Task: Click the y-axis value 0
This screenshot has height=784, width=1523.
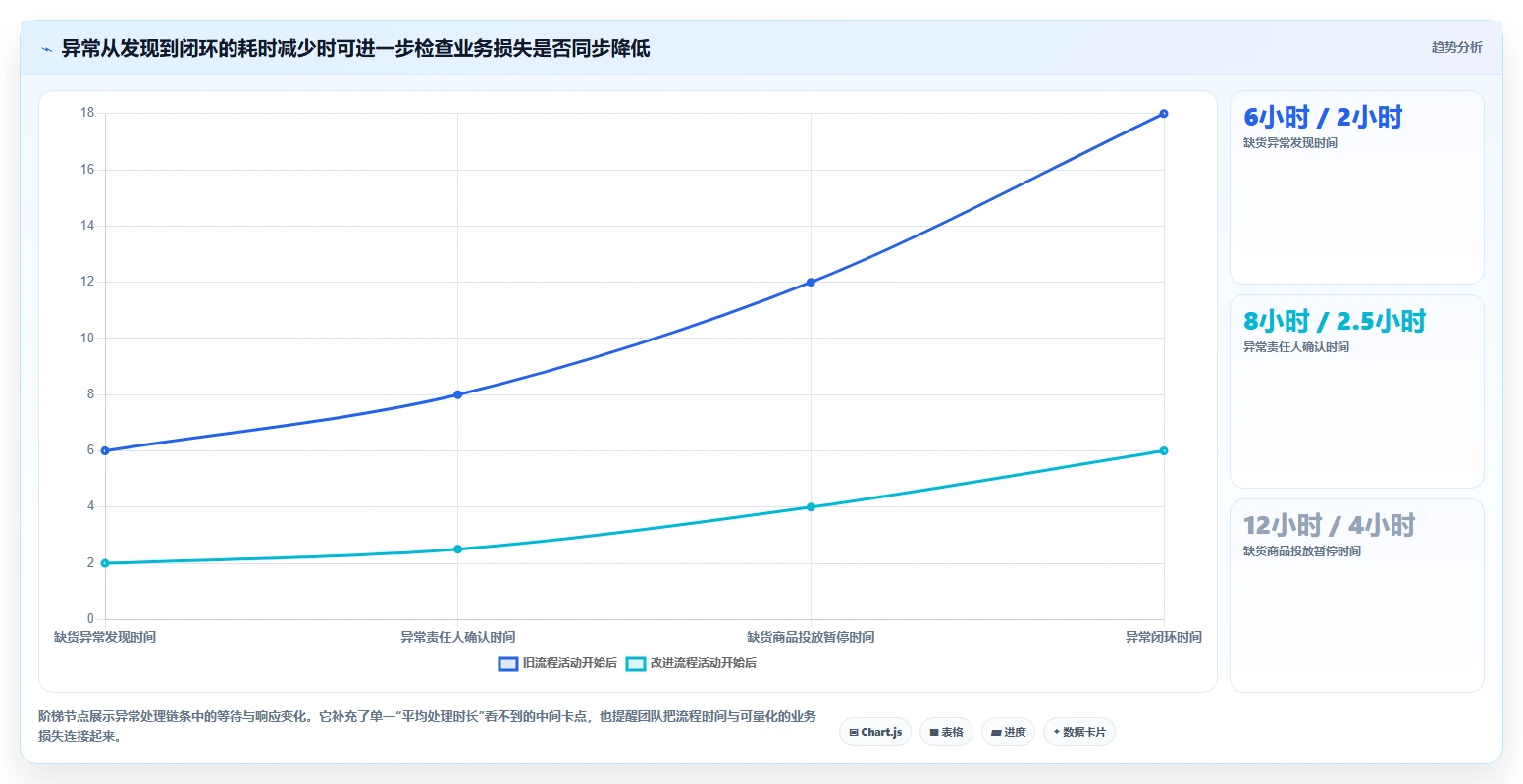Action: [91, 619]
